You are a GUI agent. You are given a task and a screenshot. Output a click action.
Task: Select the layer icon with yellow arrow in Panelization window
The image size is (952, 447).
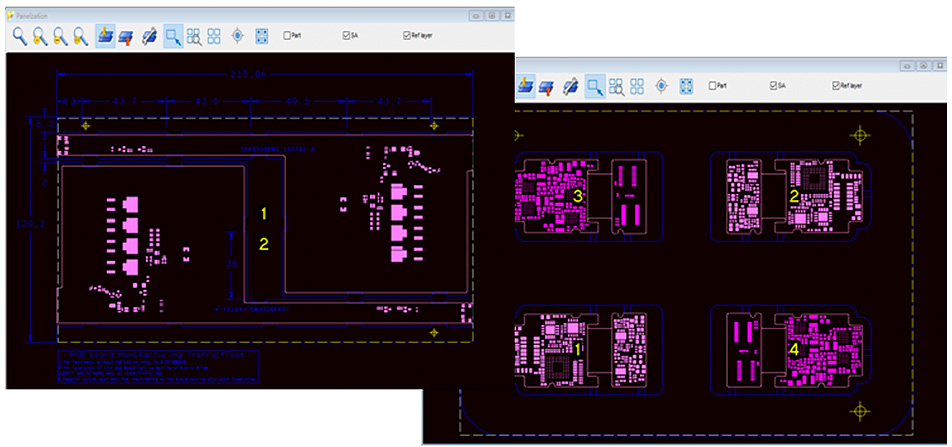105,37
